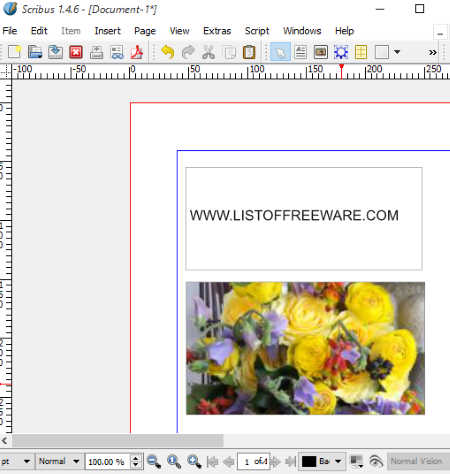
Task: Open an existing document file
Action: [35, 52]
